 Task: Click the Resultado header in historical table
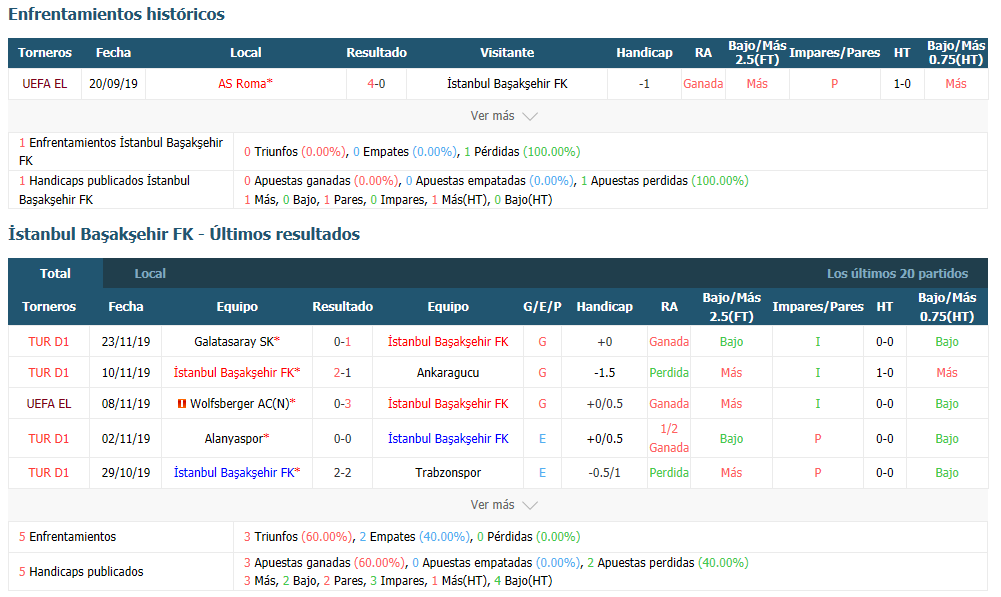click(x=376, y=53)
